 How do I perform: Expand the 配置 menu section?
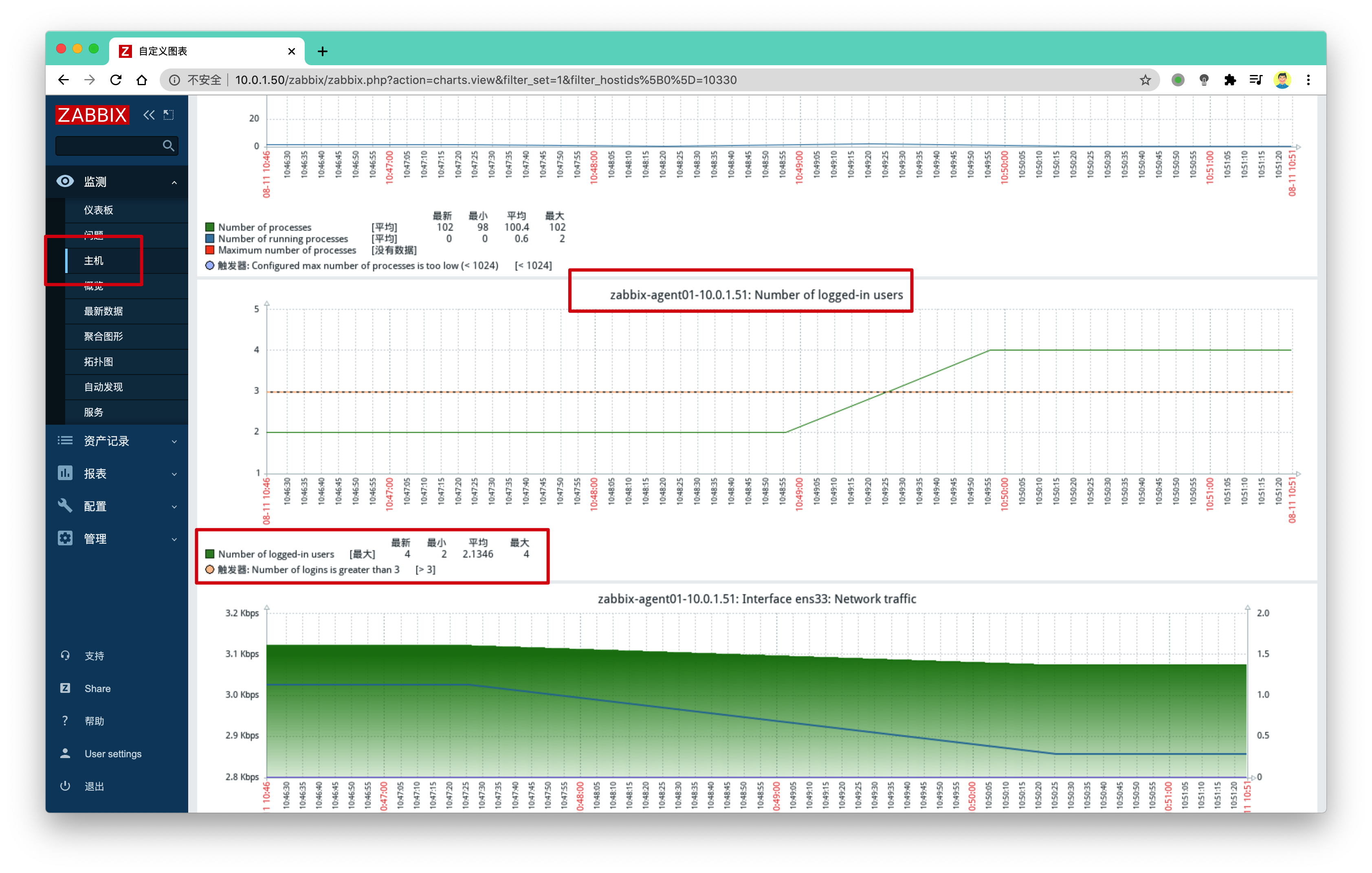pos(117,505)
